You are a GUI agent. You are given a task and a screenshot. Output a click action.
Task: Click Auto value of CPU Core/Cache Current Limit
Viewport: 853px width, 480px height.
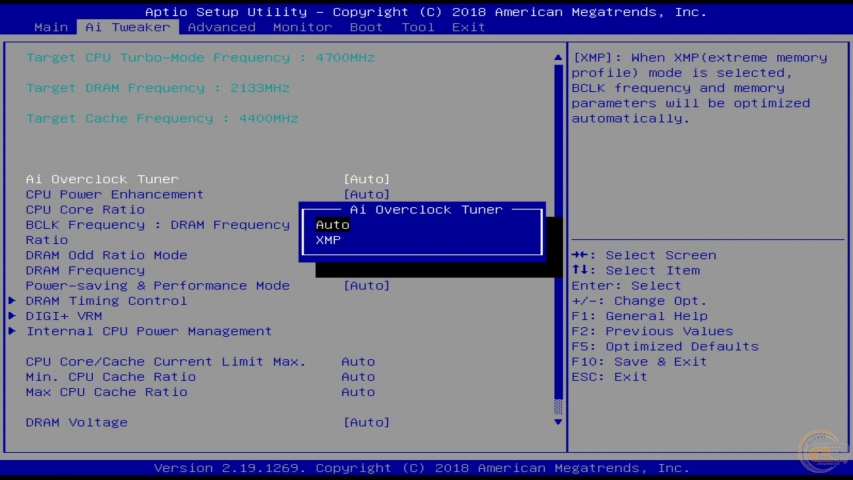pos(358,362)
